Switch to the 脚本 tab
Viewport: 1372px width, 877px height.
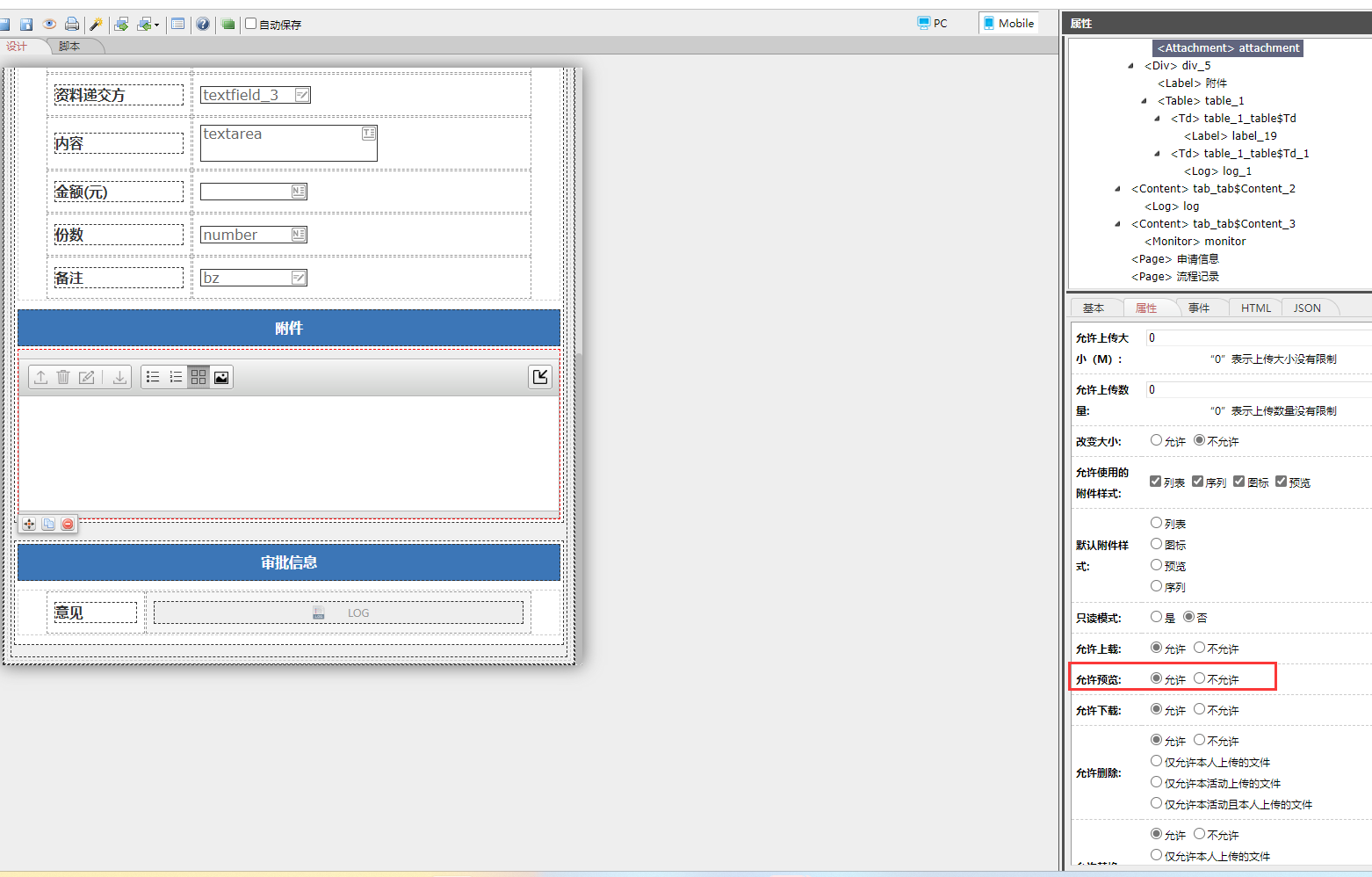[x=69, y=47]
